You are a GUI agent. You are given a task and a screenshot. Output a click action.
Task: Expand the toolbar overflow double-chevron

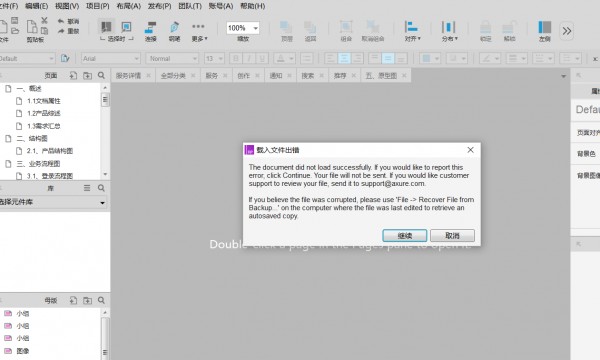(567, 31)
